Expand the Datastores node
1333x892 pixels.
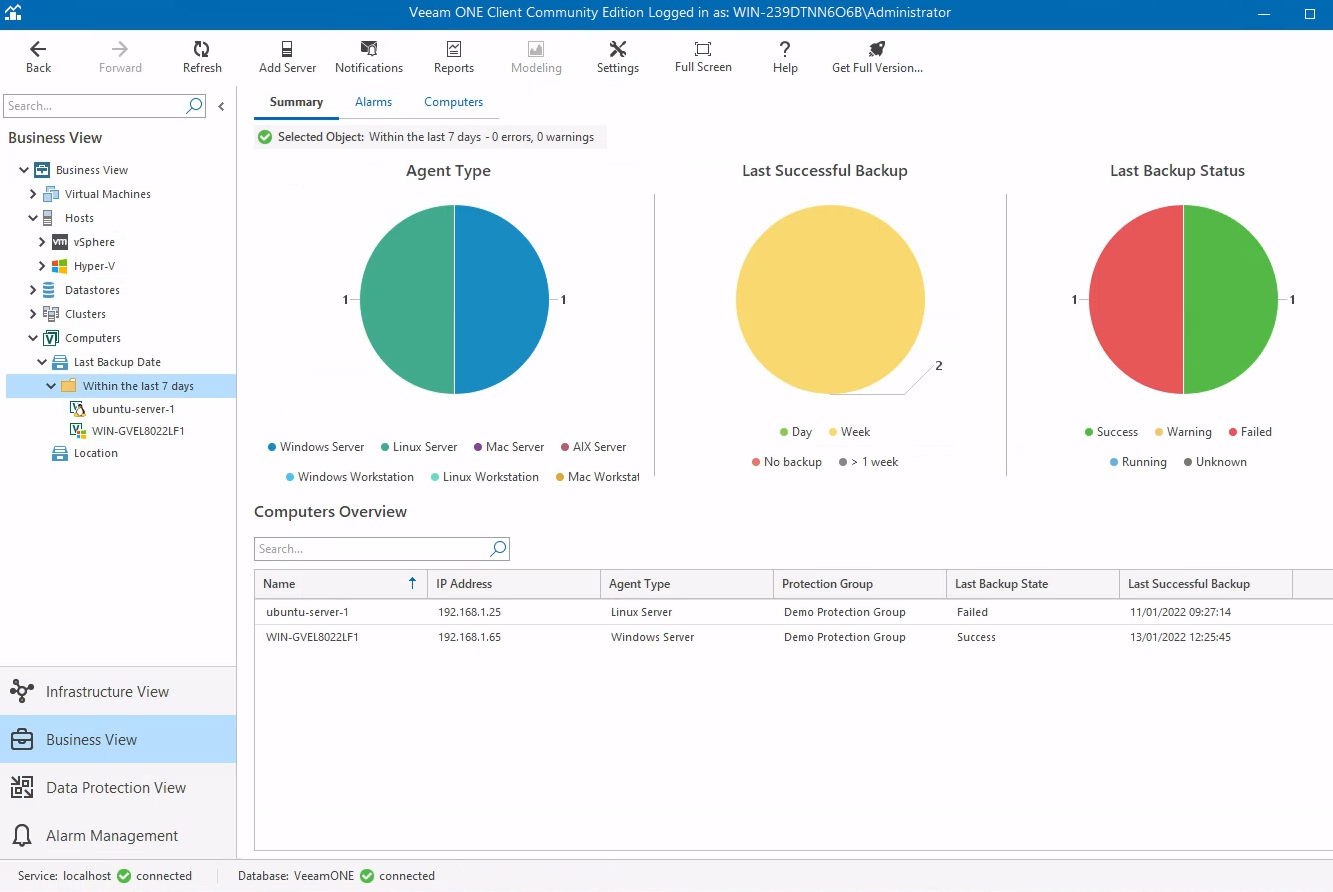coord(33,290)
